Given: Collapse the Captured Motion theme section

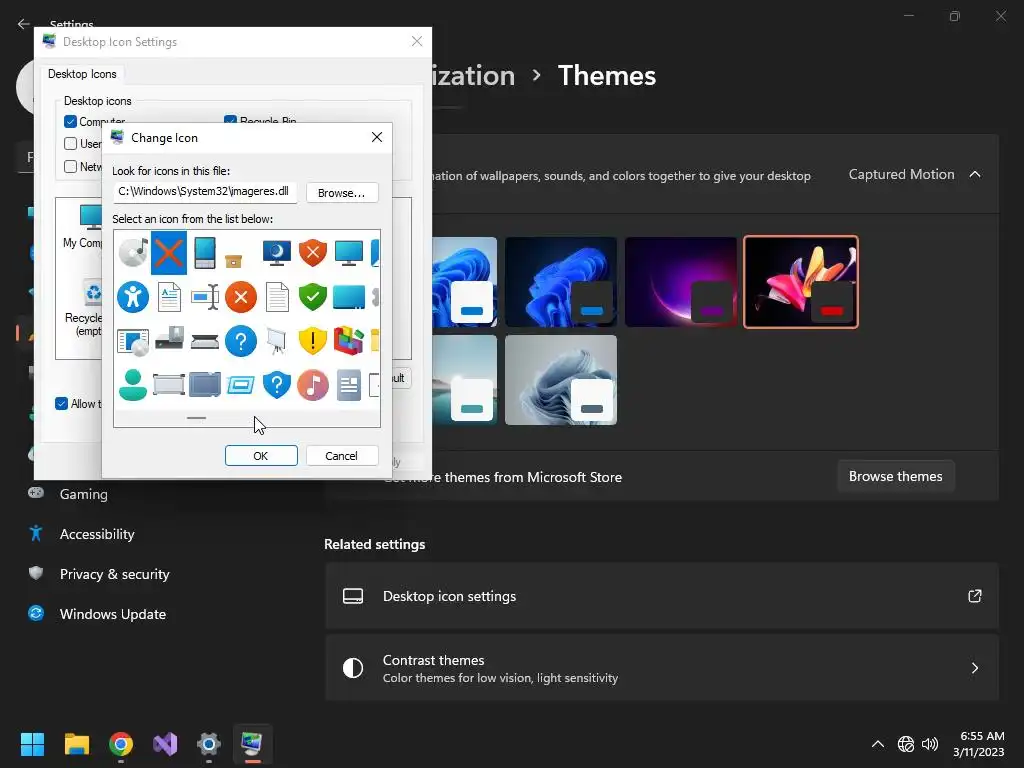Looking at the screenshot, I should point(975,174).
